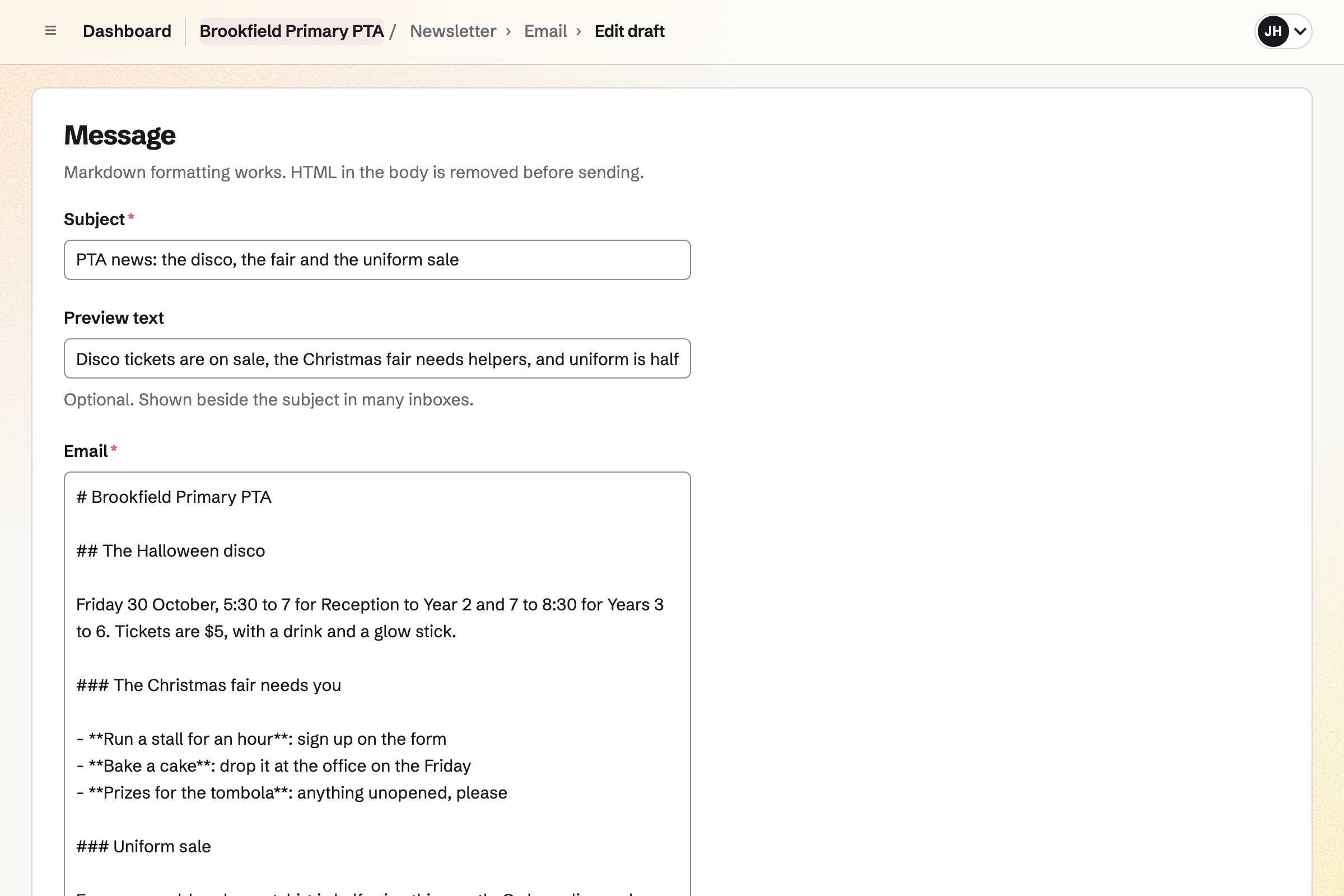The image size is (1344, 896).
Task: Click the 'Run a stall for an hour' bullet
Action: click(261, 739)
